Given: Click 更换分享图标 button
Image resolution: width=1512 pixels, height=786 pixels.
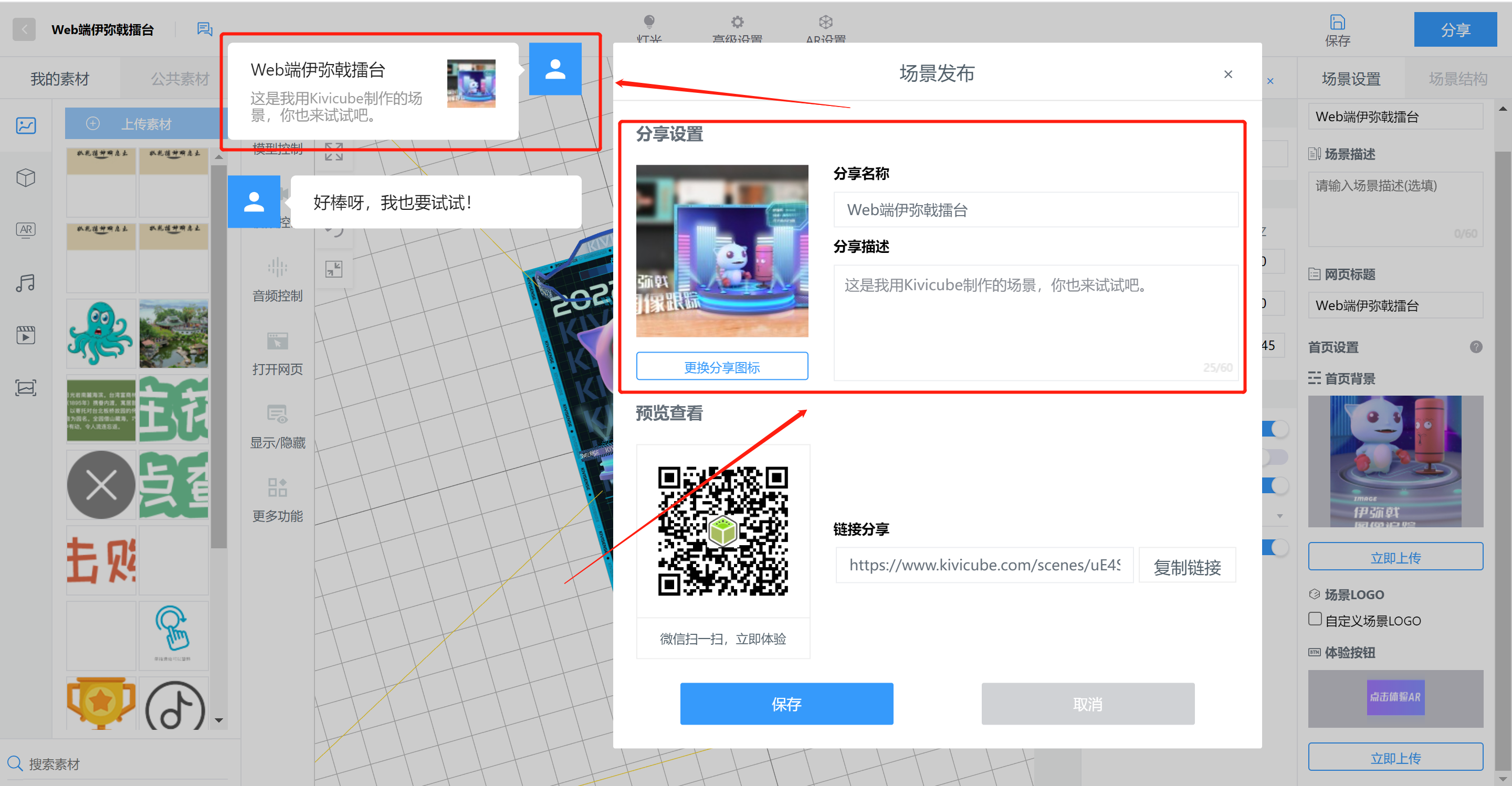Looking at the screenshot, I should (x=721, y=367).
